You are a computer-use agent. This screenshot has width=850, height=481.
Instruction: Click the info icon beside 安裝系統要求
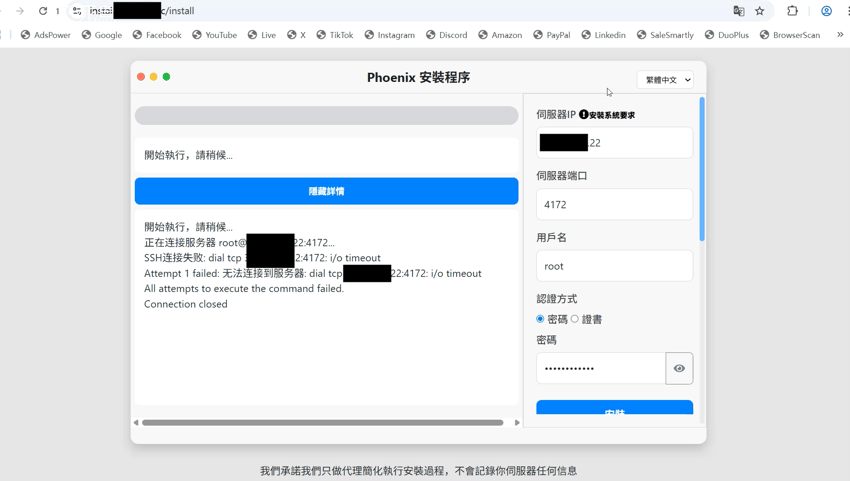pos(583,114)
